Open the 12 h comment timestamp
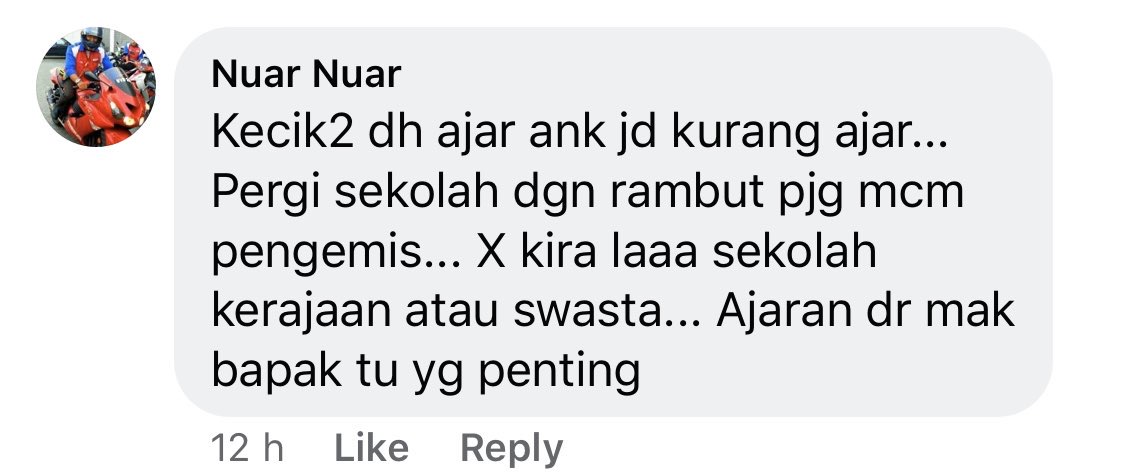The height and width of the screenshot is (475, 1125). point(248,448)
